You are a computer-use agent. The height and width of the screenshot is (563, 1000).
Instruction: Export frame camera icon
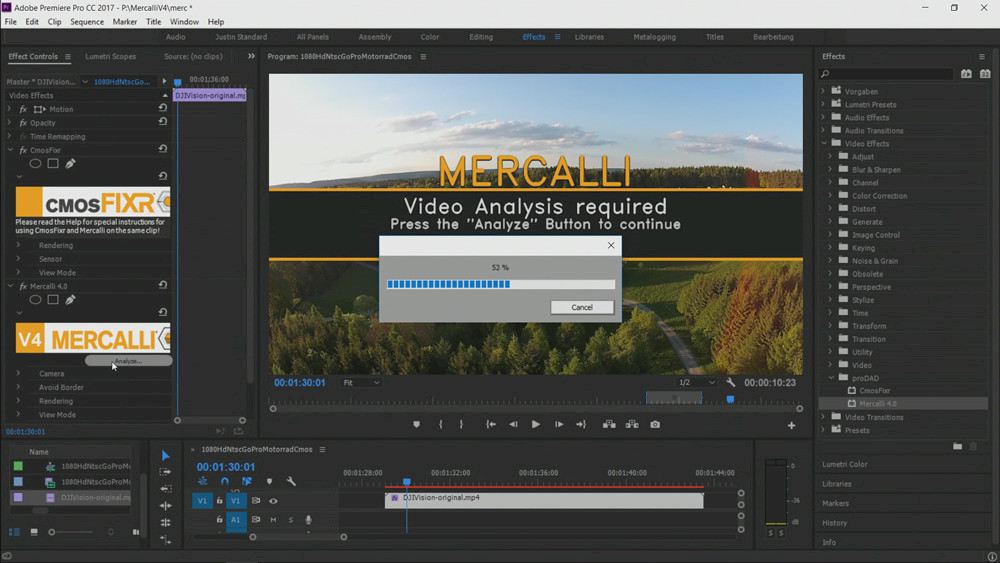655,424
